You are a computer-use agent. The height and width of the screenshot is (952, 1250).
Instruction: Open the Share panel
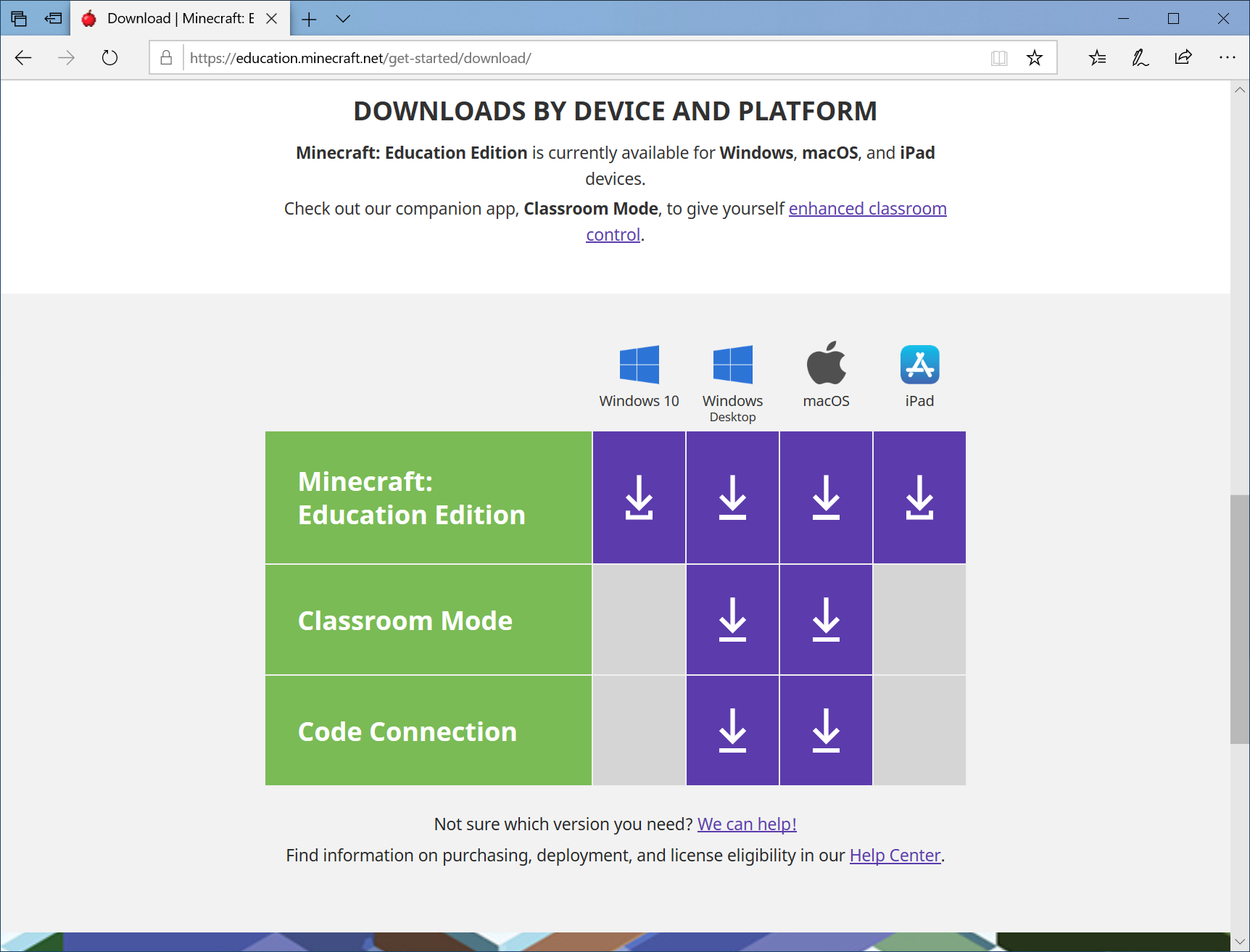point(1183,57)
